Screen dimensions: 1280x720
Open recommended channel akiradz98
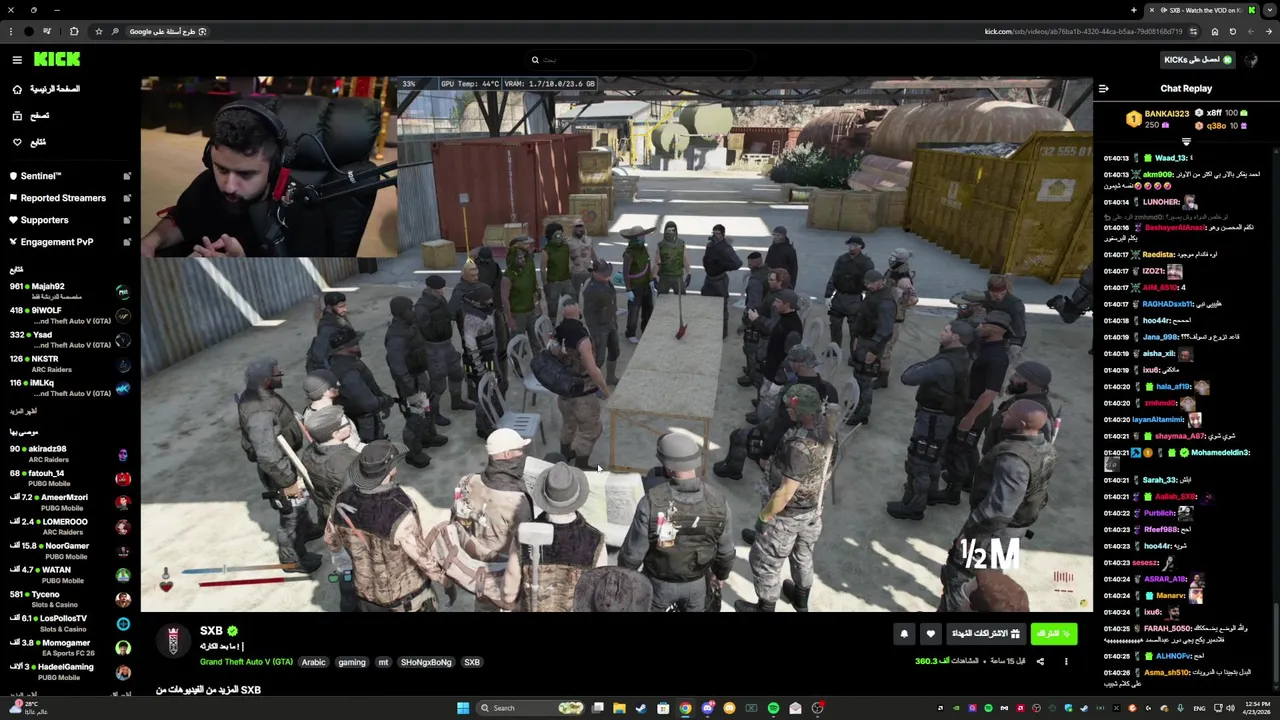(x=70, y=454)
